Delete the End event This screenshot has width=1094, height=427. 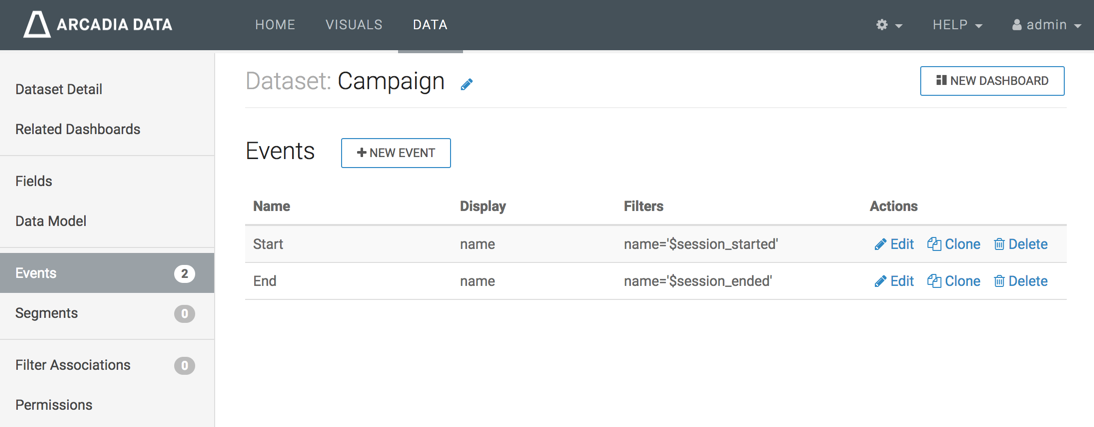pyautogui.click(x=1020, y=281)
